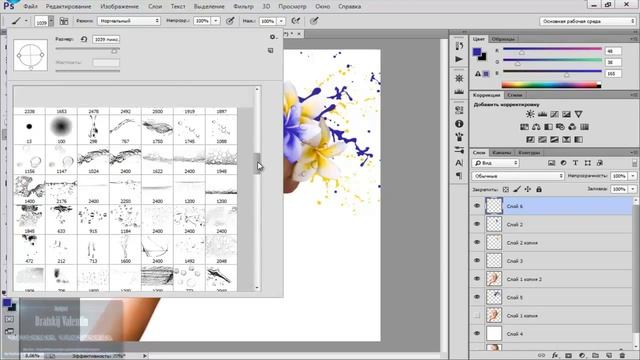
Task: Open the Actions play icon in dock
Action: coord(459,59)
